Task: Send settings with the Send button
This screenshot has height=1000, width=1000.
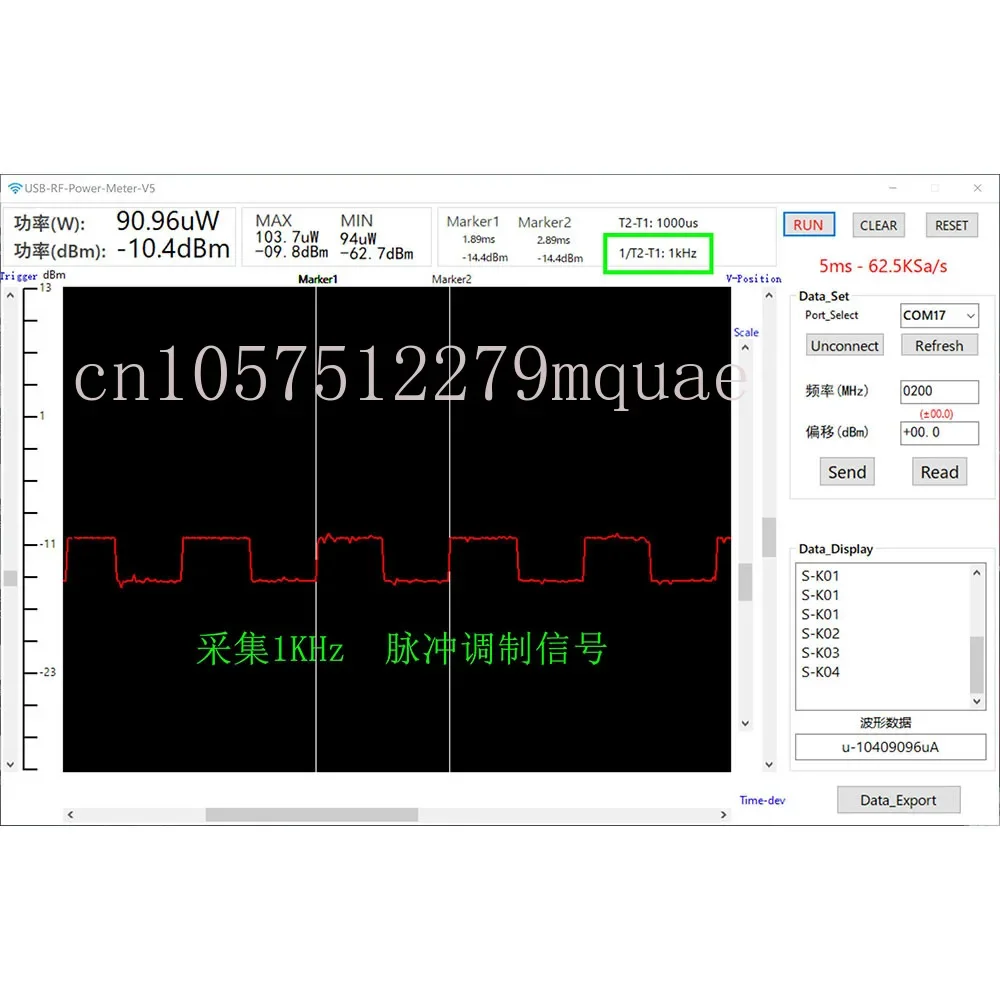Action: coord(847,472)
